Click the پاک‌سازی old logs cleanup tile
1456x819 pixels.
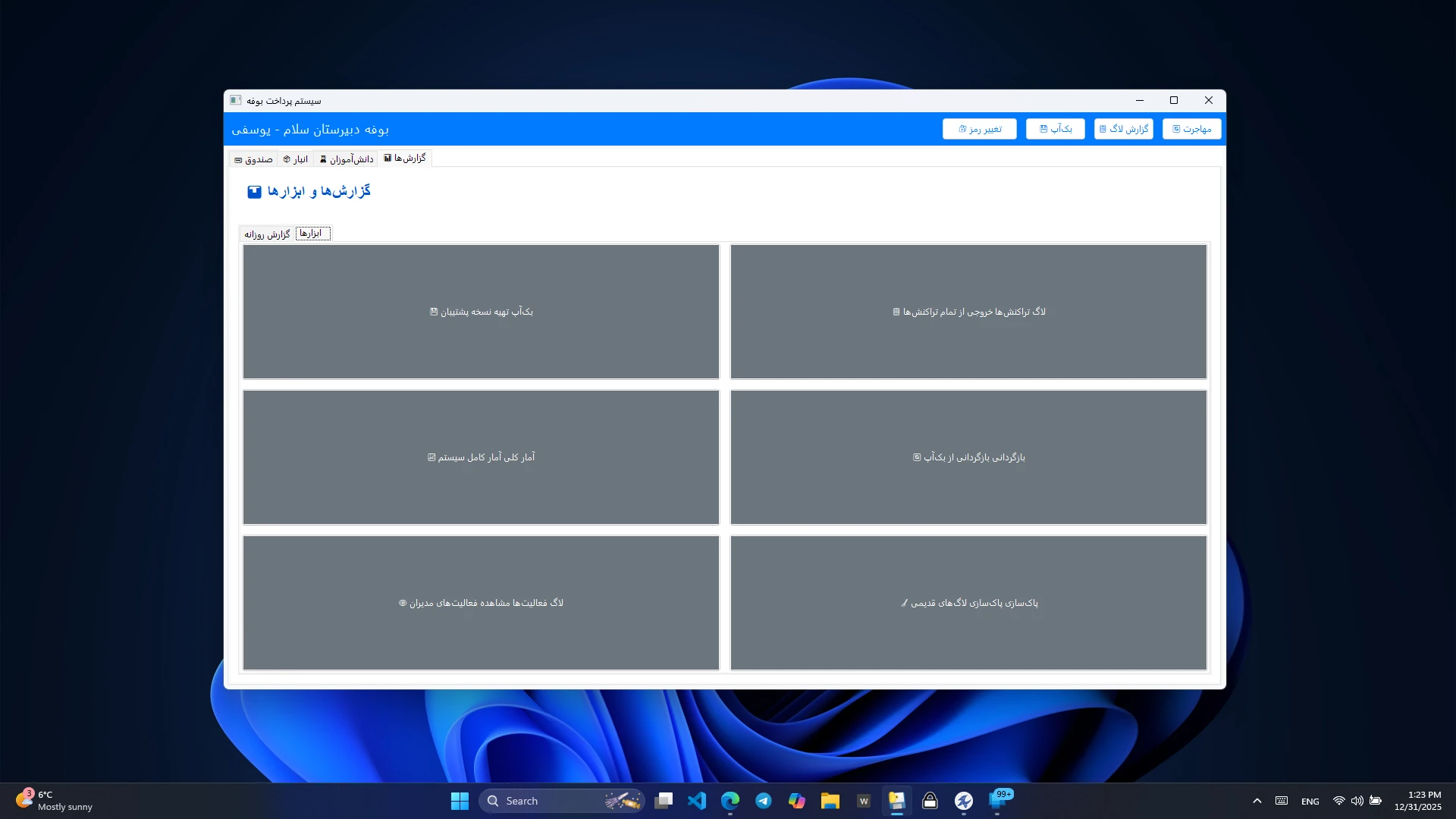coord(968,603)
